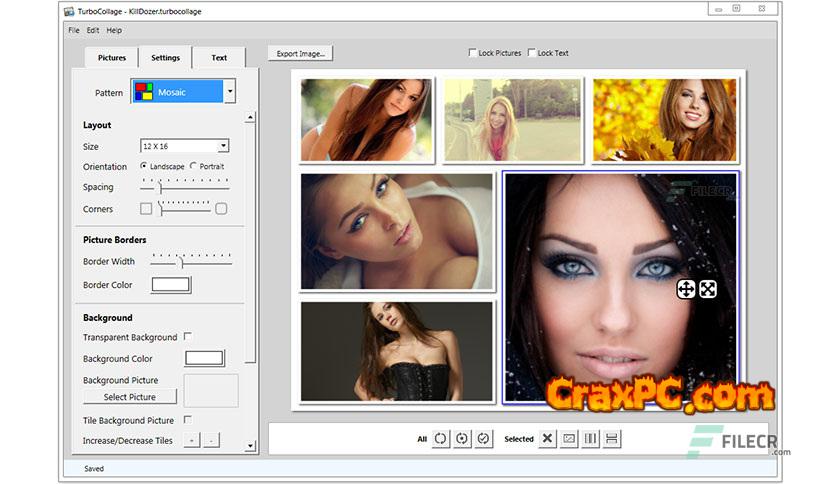Click the horizontal rows icon for selected picture
836x484 pixels.
click(x=611, y=439)
